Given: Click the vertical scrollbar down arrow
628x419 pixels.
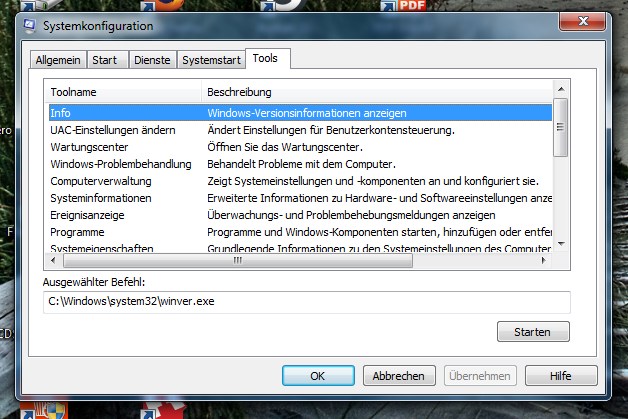Looking at the screenshot, I should 561,244.
